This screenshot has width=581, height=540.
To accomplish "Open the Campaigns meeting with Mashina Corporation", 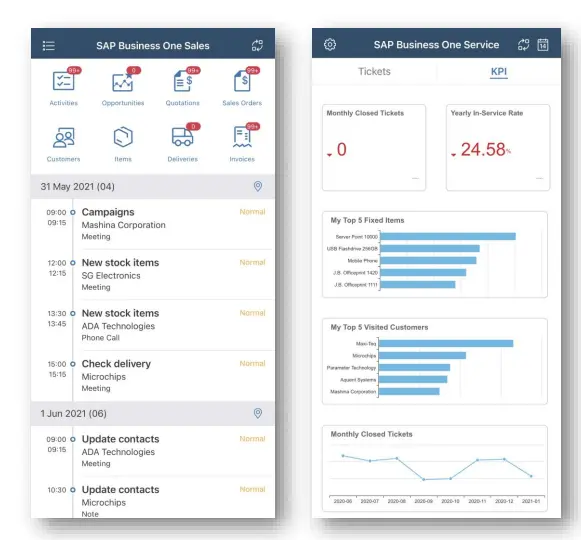I will (x=153, y=224).
